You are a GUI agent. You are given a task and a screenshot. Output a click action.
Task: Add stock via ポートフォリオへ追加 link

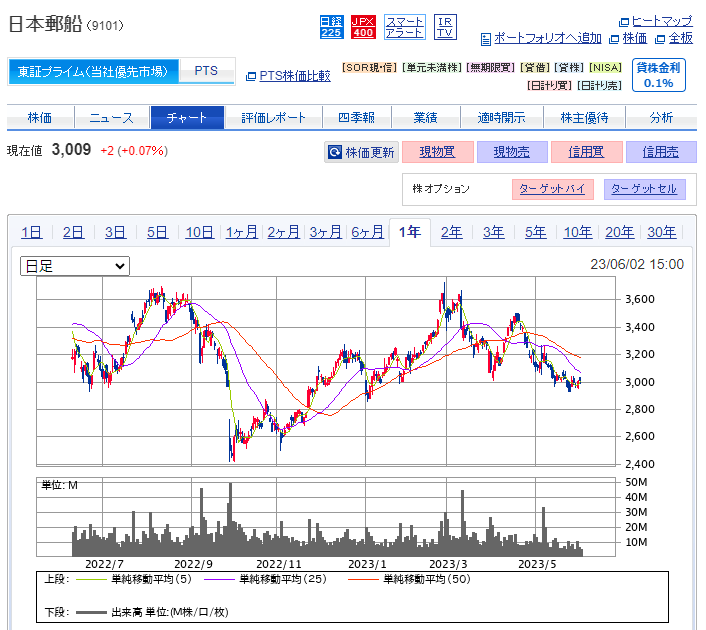coord(548,38)
